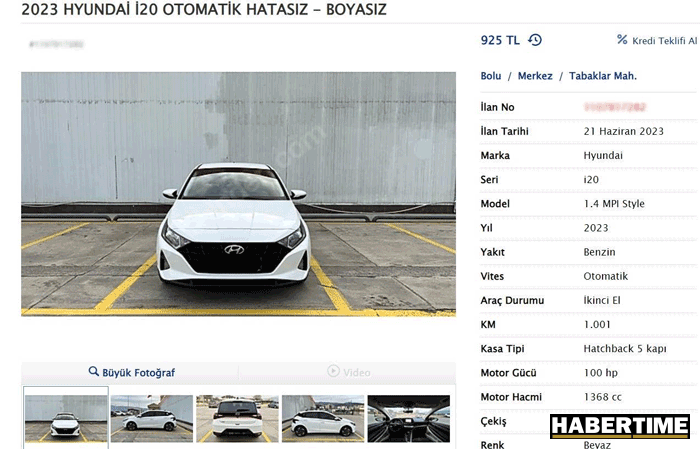Select the rear three-quarter view car thumbnail
Image resolution: width=700 pixels, height=449 pixels.
[323, 418]
